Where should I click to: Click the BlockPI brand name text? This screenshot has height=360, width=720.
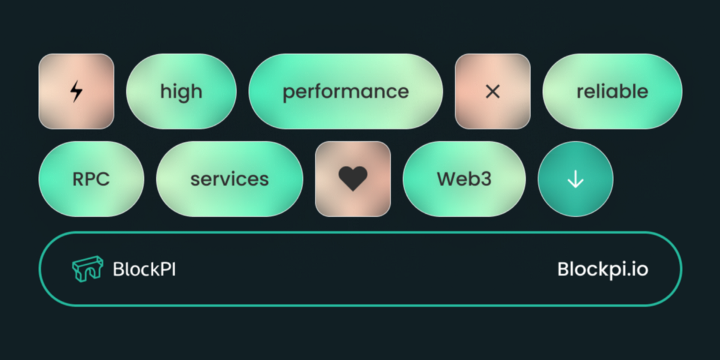point(144,270)
